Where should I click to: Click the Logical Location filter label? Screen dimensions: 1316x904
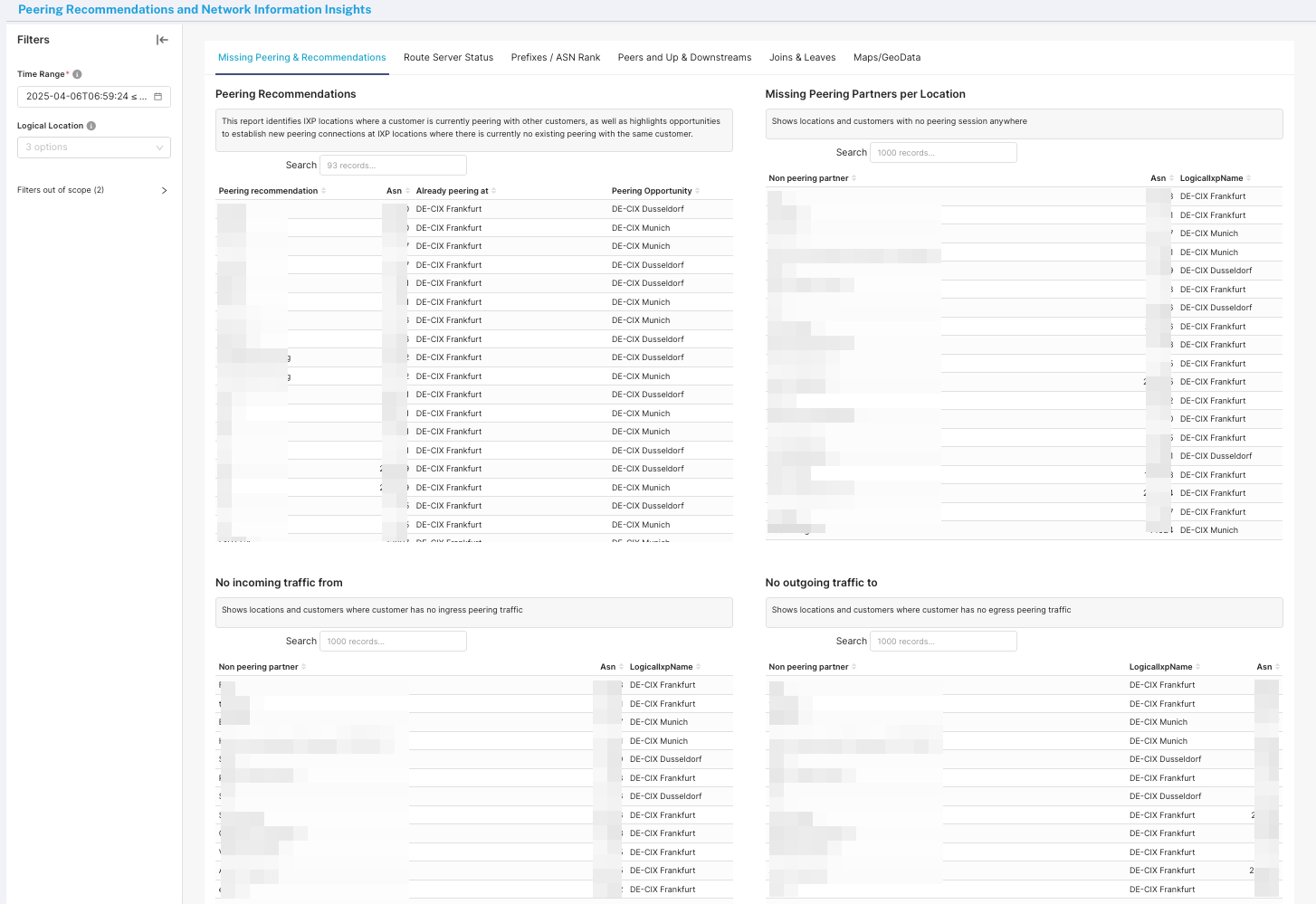(50, 126)
